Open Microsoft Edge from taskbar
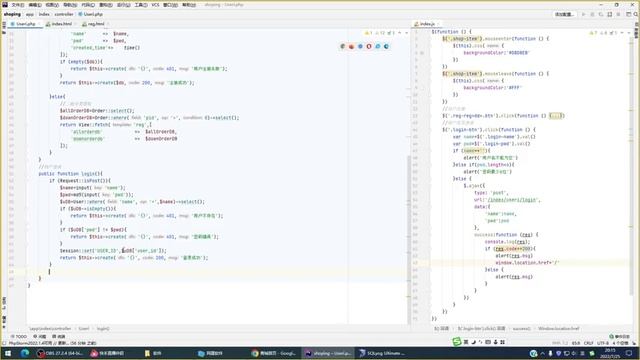 pos(25,353)
